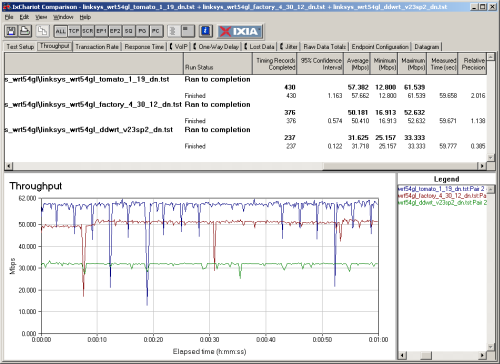Screen dimensions: 500x364
Task: Open the Window menu
Action: tap(63, 17)
